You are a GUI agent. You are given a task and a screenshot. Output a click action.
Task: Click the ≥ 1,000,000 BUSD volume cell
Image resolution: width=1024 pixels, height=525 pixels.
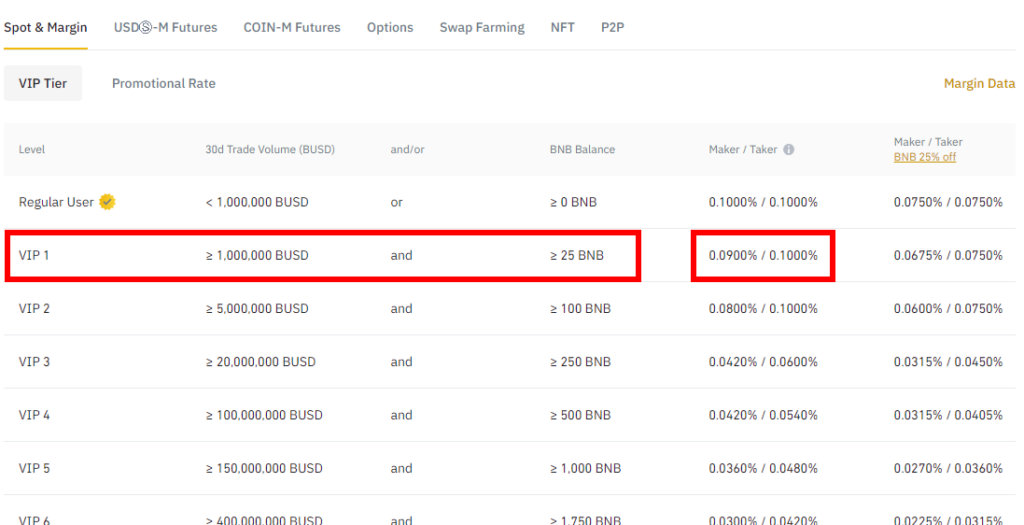click(x=257, y=255)
